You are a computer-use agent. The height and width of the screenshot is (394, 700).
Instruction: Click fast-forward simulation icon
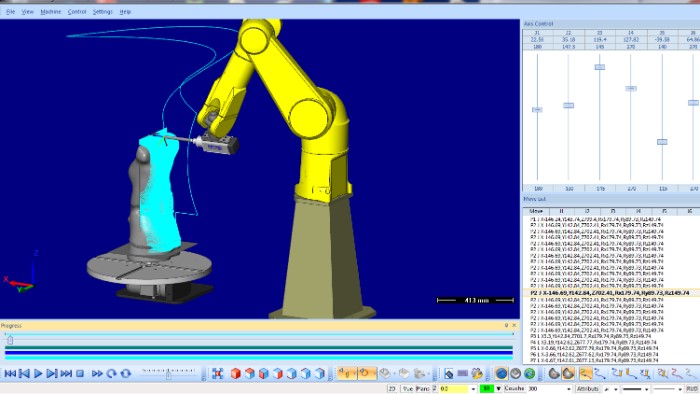coord(96,373)
